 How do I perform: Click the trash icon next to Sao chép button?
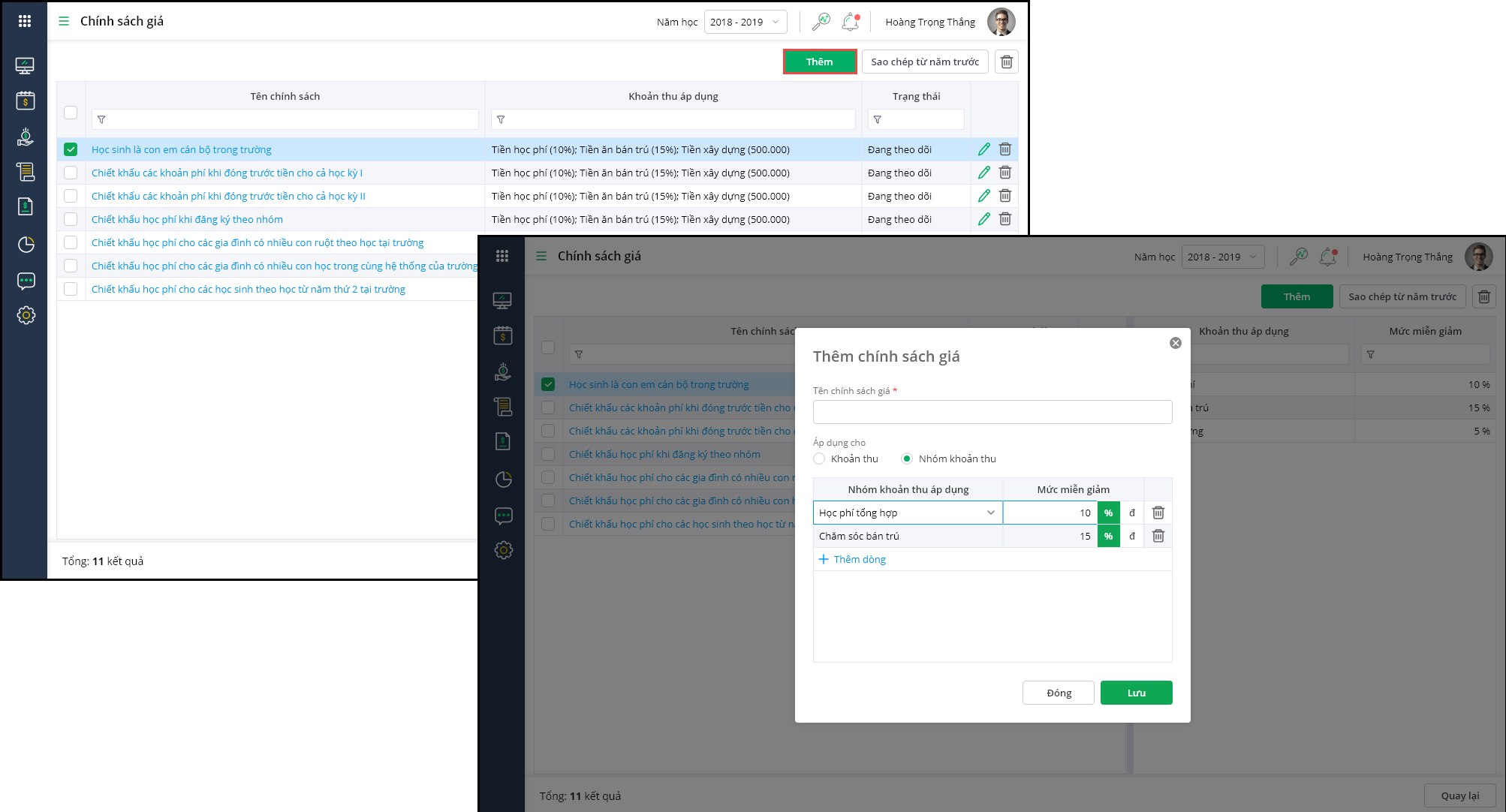click(x=1007, y=62)
